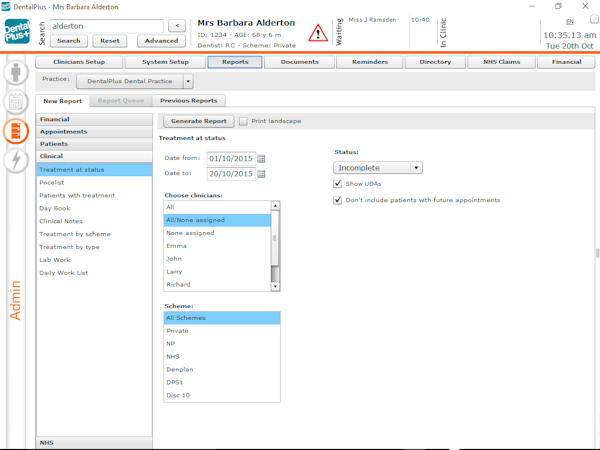Select the Denplan scheme
This screenshot has height=450, width=600.
click(x=222, y=370)
